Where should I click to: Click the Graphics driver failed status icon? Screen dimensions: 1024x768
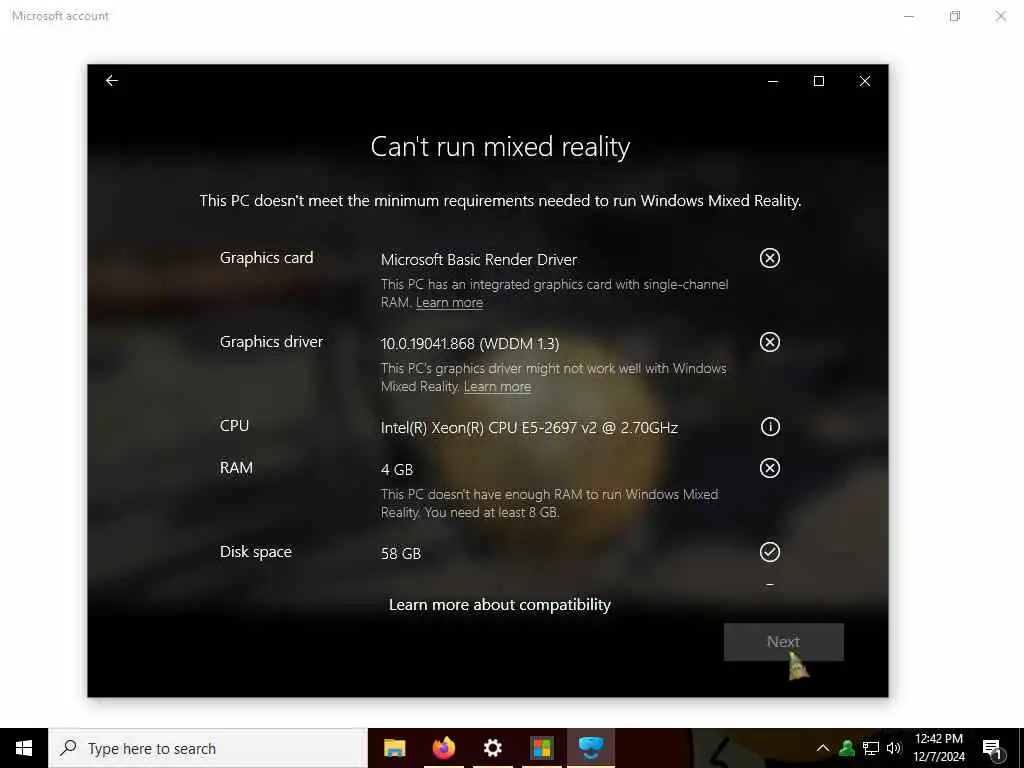click(x=770, y=342)
